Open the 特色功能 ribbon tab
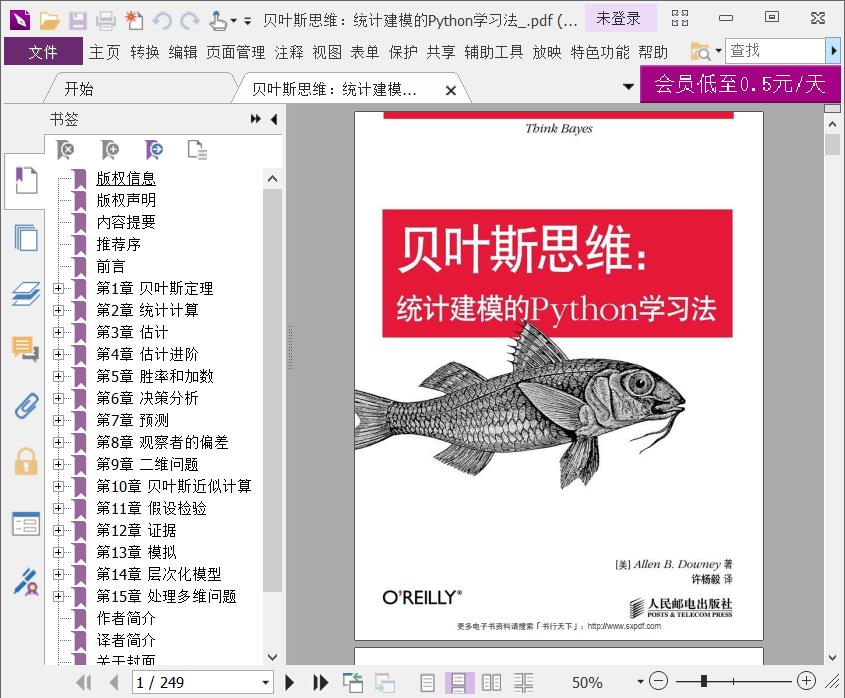 click(600, 52)
